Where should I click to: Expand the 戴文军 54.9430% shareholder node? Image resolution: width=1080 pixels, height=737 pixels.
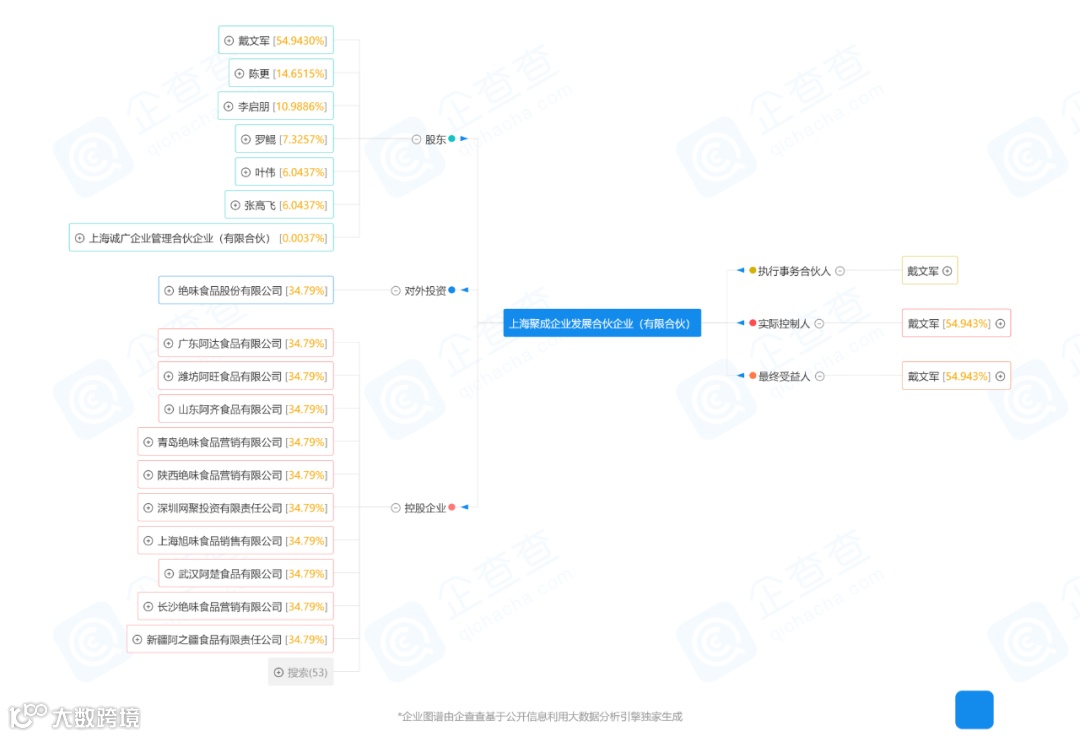click(229, 41)
